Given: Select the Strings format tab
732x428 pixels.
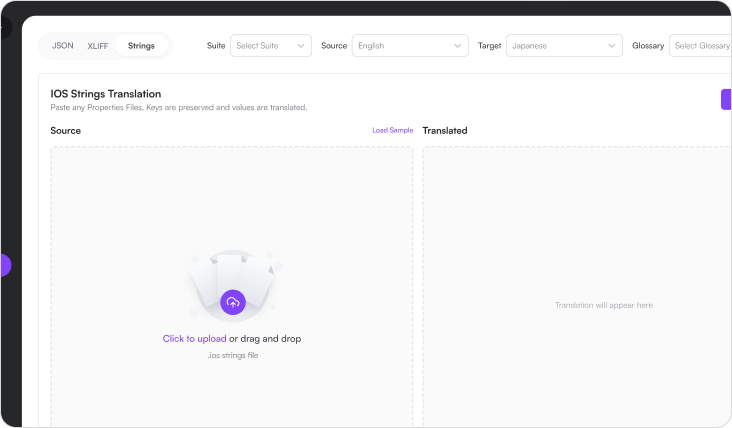Looking at the screenshot, I should point(141,46).
